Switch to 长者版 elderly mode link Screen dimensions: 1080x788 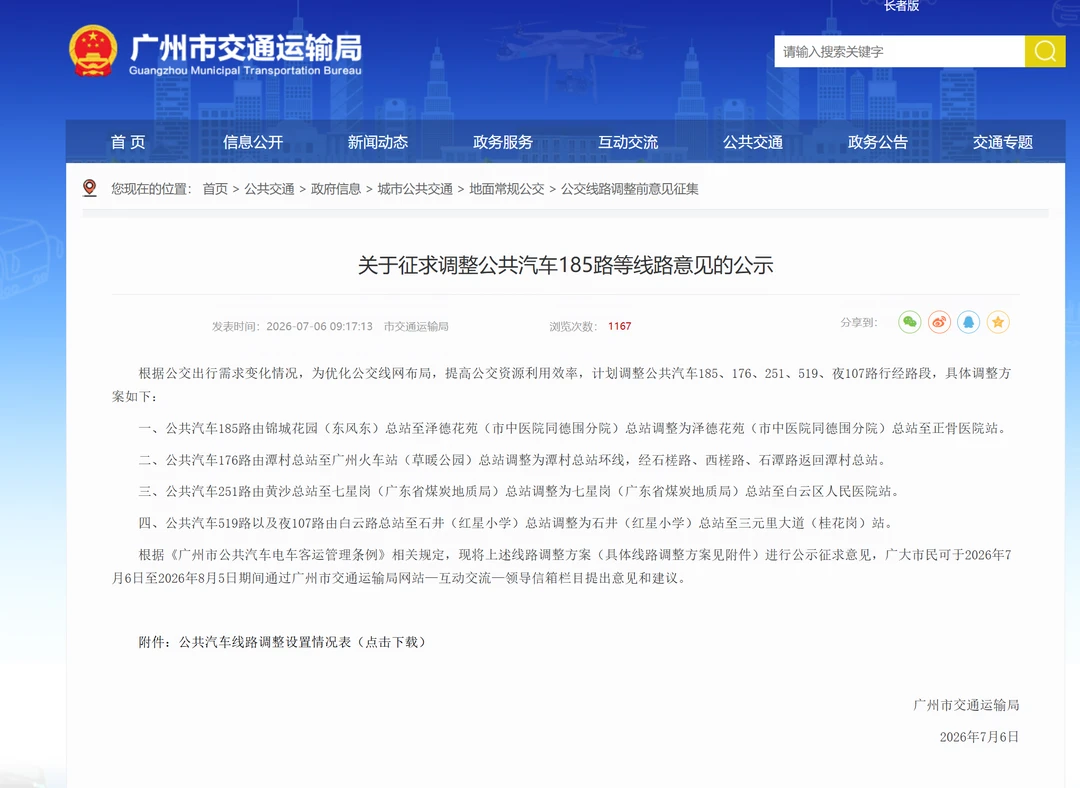coord(902,6)
